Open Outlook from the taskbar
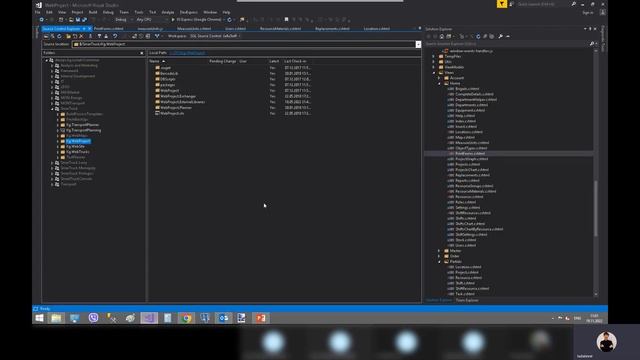The height and width of the screenshot is (360, 640). 223,318
